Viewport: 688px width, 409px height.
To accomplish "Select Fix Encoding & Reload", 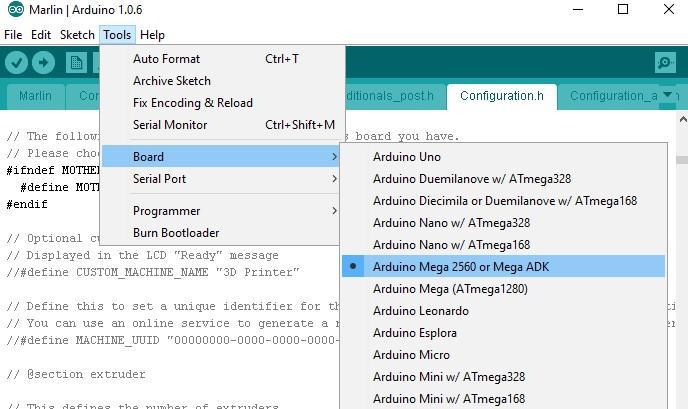I will click(x=192, y=103).
